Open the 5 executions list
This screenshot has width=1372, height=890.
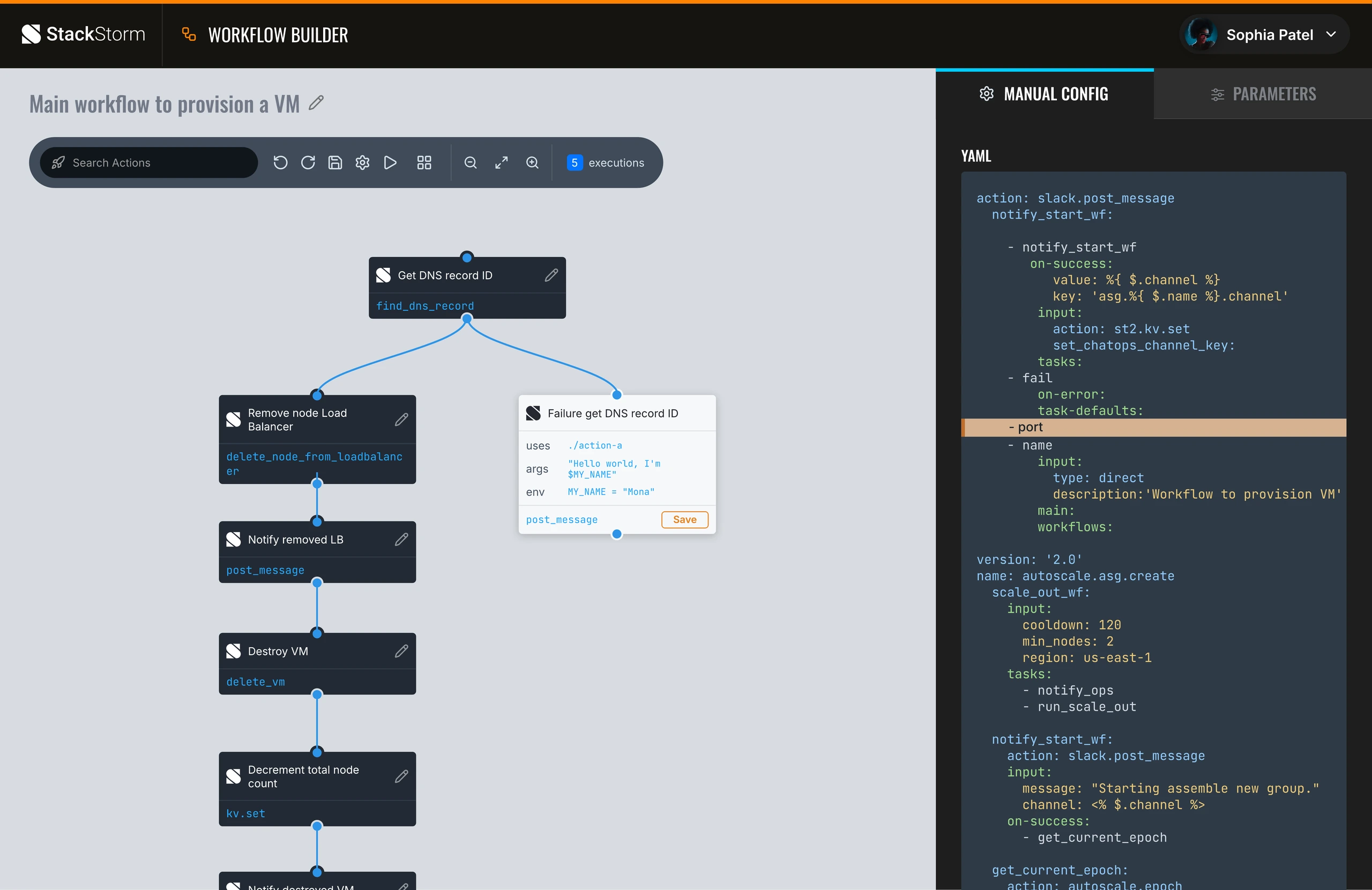(x=606, y=162)
